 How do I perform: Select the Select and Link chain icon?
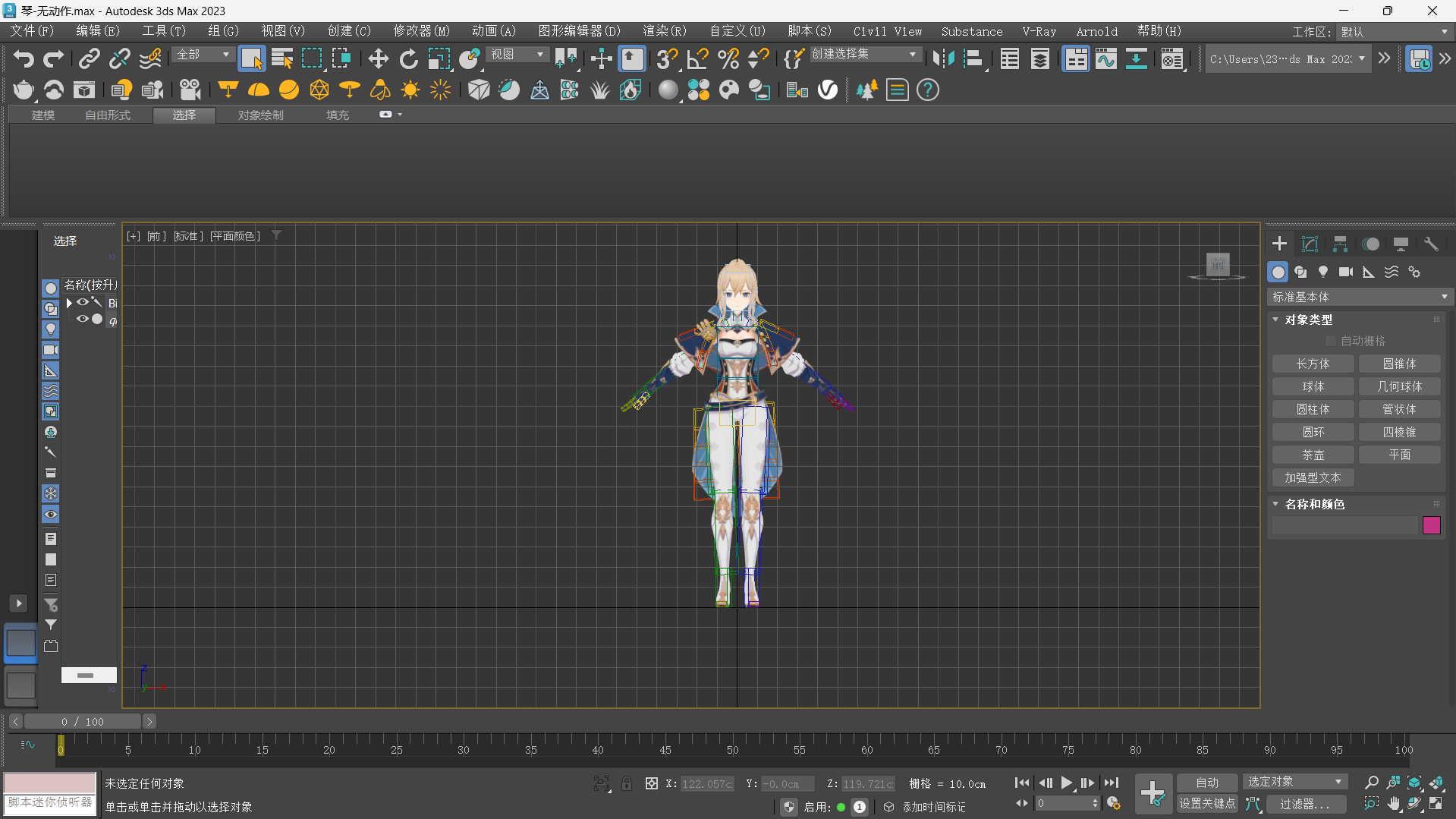[x=90, y=58]
